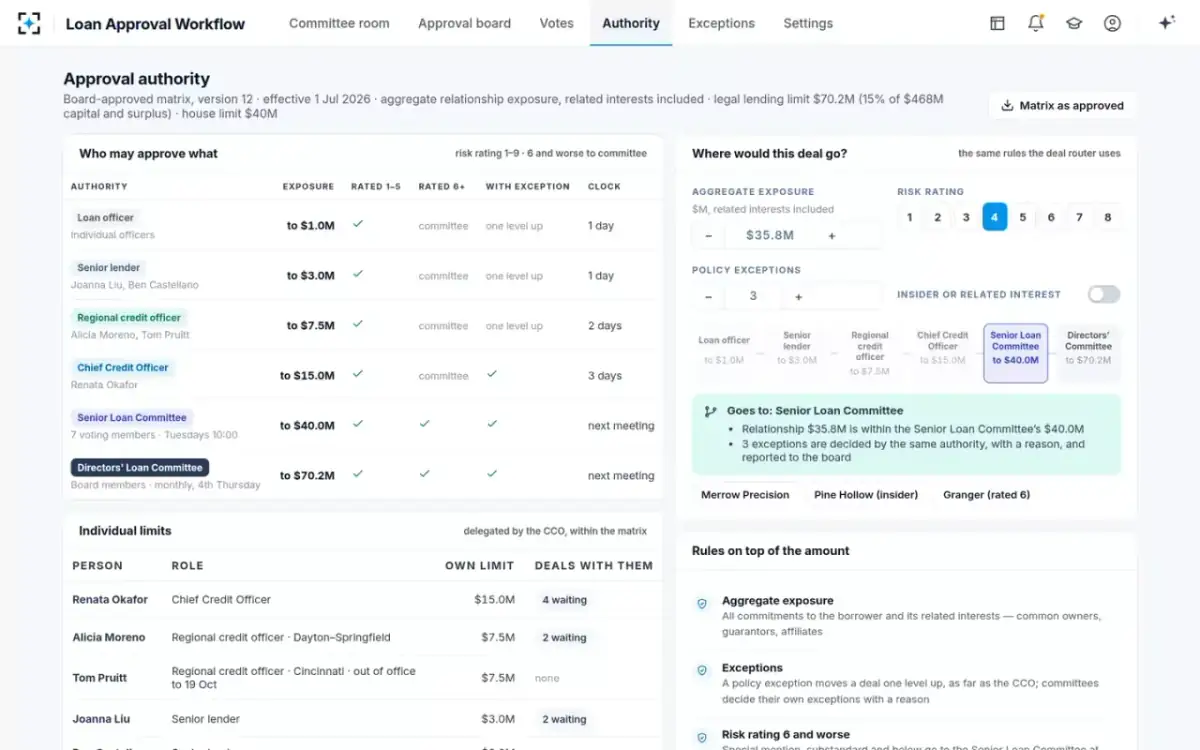This screenshot has height=750, width=1200.
Task: Select risk rating 1
Action: (909, 217)
